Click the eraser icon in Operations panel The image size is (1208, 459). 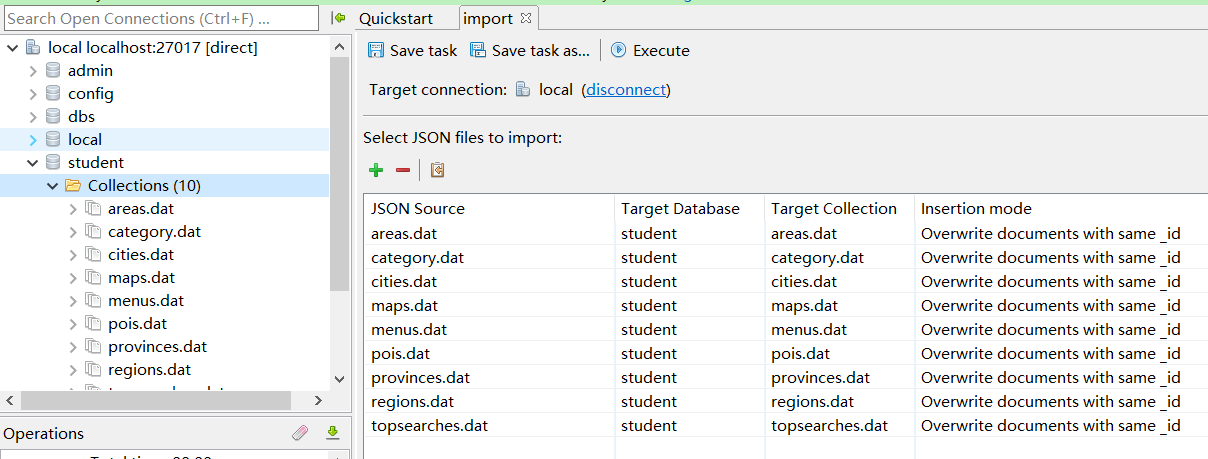300,433
